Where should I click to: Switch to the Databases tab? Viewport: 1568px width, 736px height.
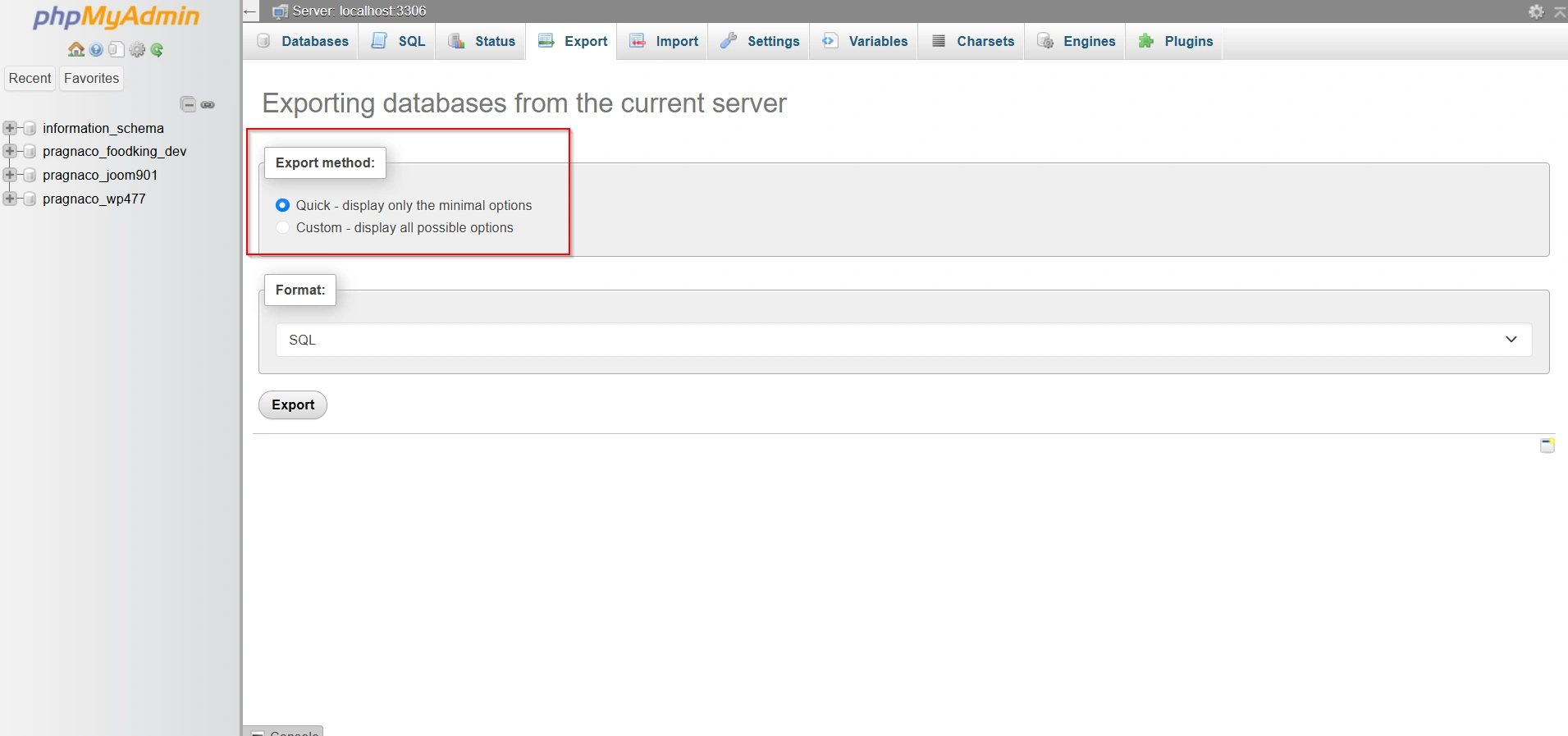coord(302,41)
